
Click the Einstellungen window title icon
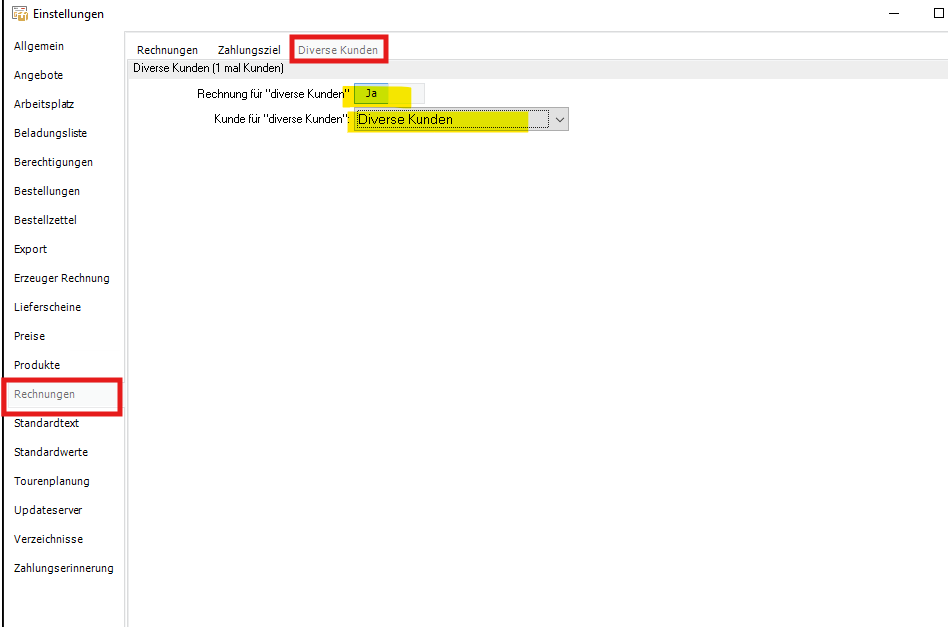pyautogui.click(x=19, y=13)
